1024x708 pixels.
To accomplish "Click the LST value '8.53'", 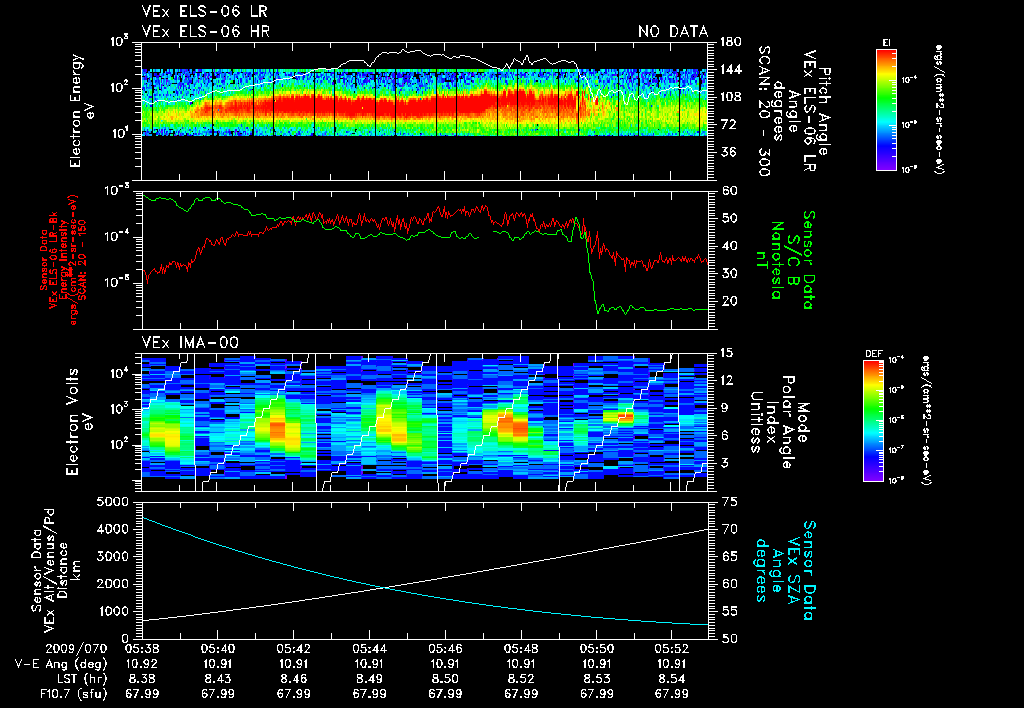I will pos(597,679).
